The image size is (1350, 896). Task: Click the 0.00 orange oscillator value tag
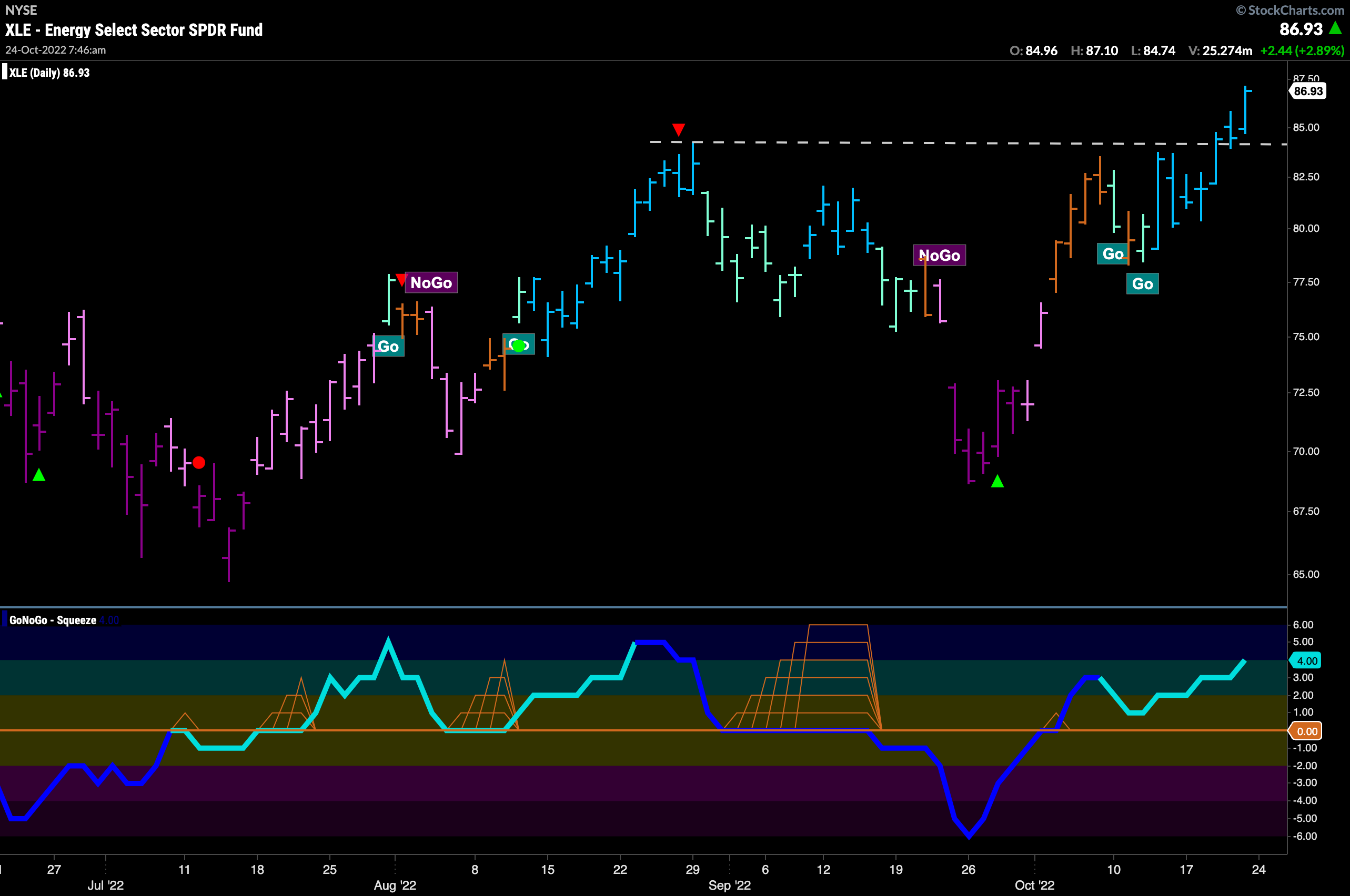1306,731
